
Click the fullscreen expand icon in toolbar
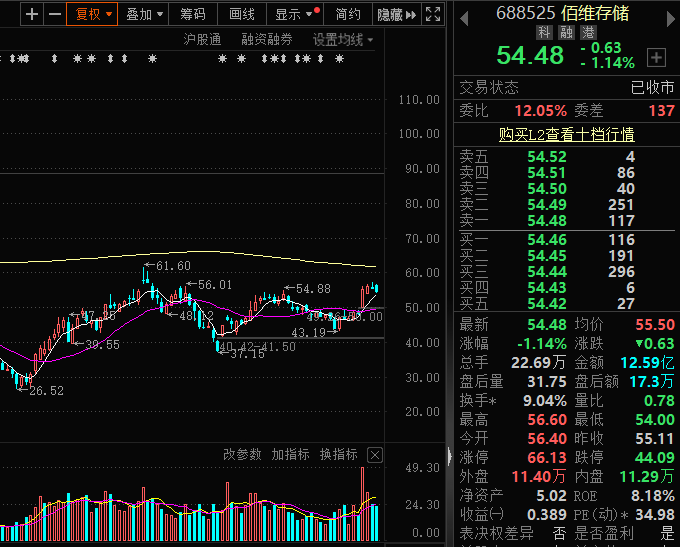tap(432, 14)
